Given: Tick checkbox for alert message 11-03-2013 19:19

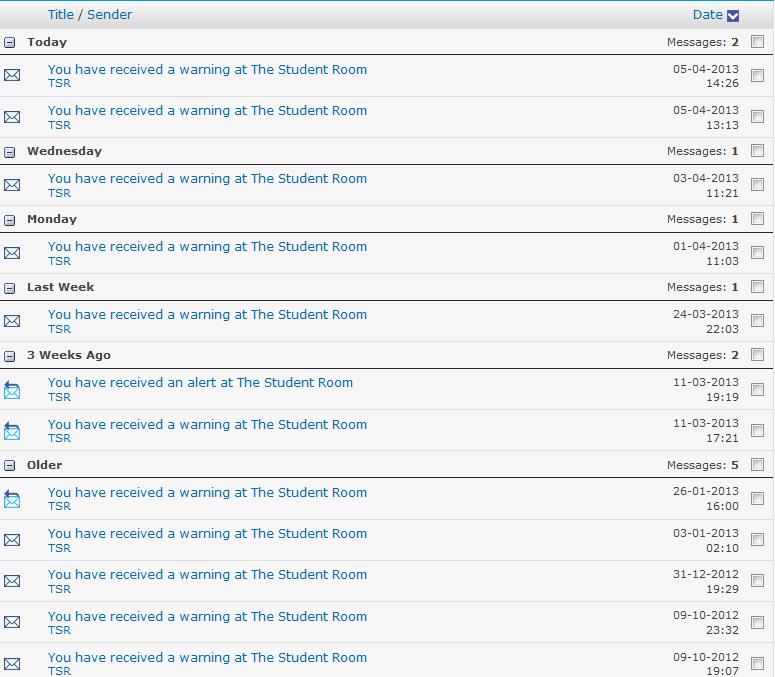Looking at the screenshot, I should click(757, 389).
